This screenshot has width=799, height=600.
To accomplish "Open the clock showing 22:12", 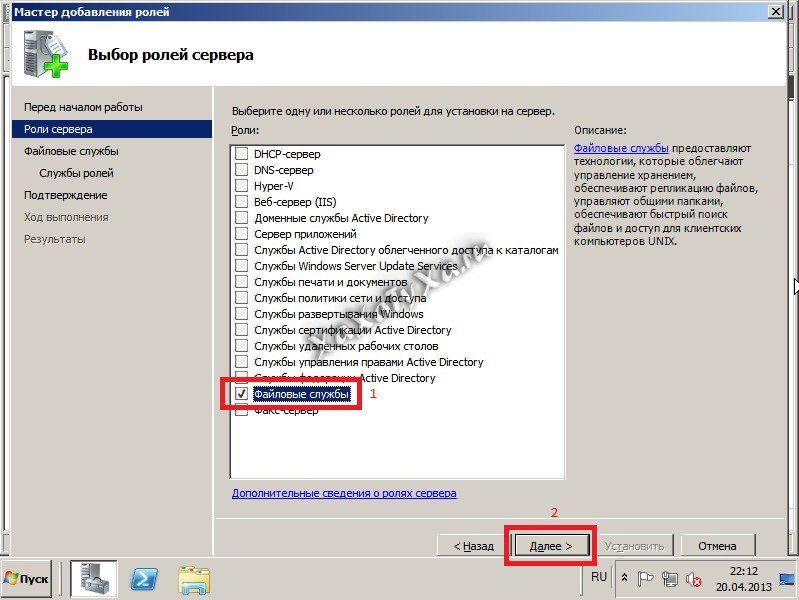I will (743, 579).
